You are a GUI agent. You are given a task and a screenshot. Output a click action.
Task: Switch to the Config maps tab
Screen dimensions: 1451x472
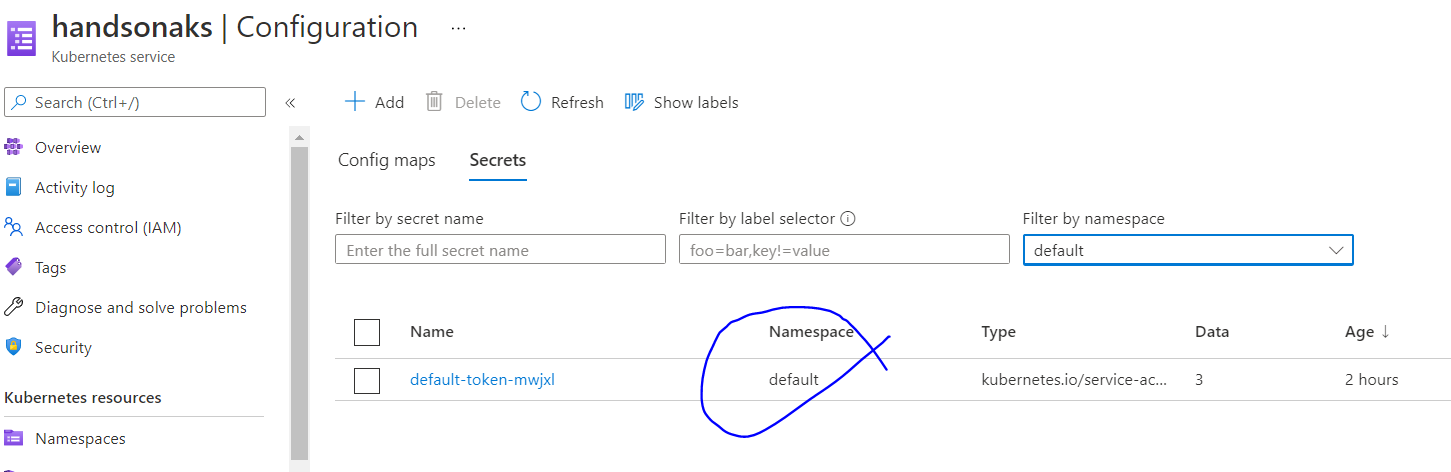pyautogui.click(x=387, y=160)
